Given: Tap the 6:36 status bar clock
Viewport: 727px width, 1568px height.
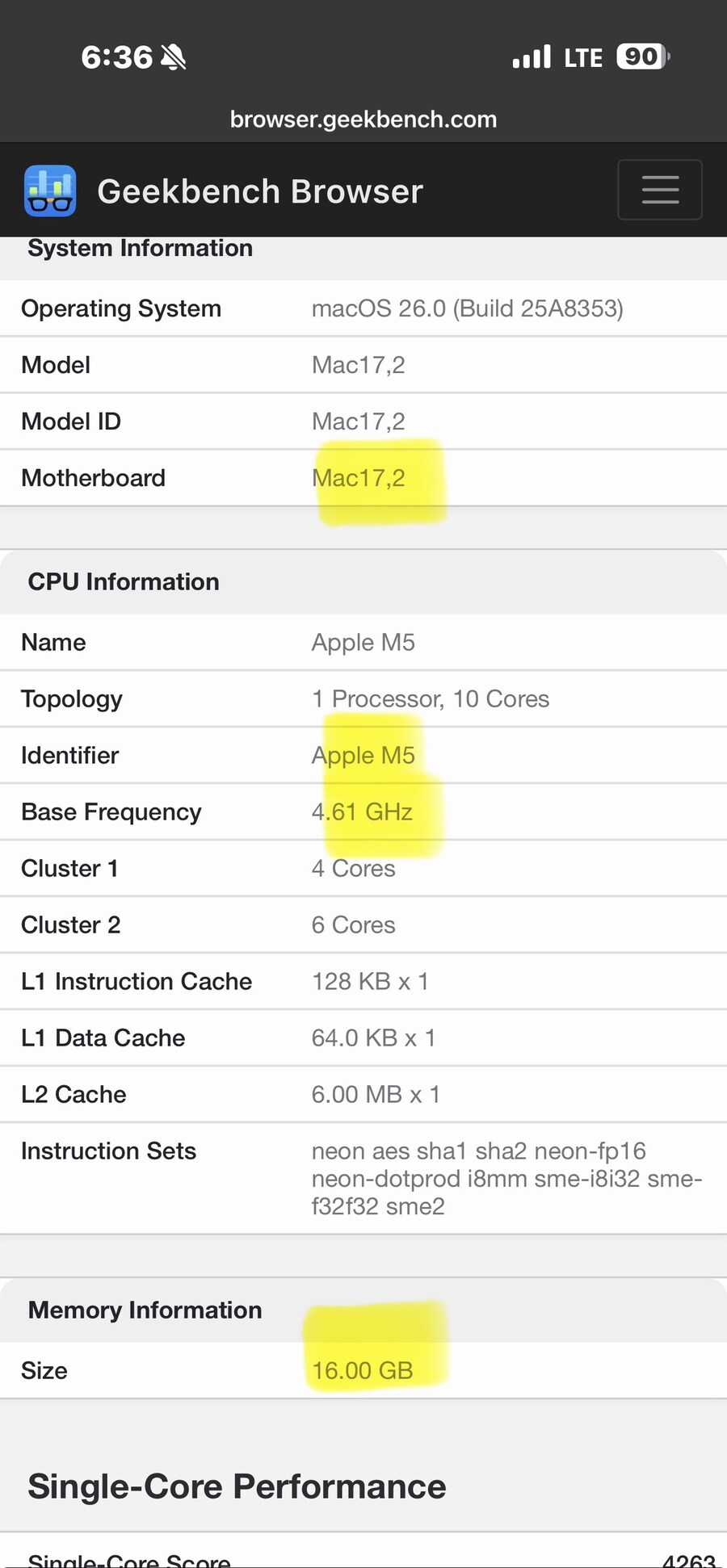Looking at the screenshot, I should click(x=116, y=57).
